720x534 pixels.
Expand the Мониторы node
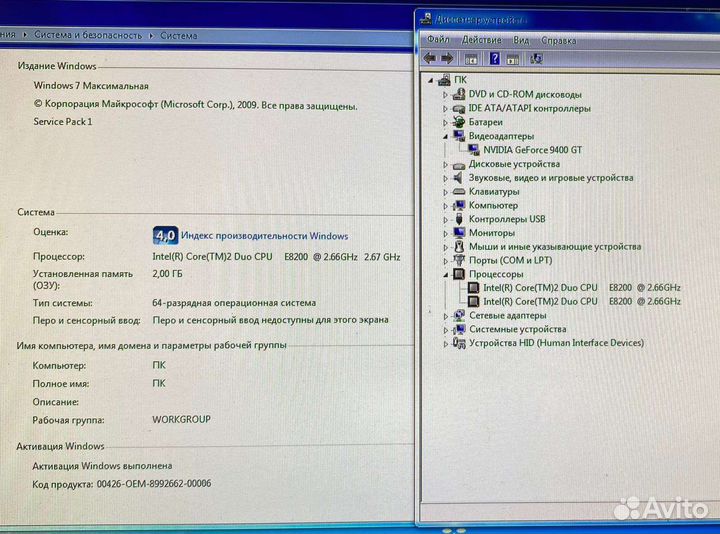point(445,233)
